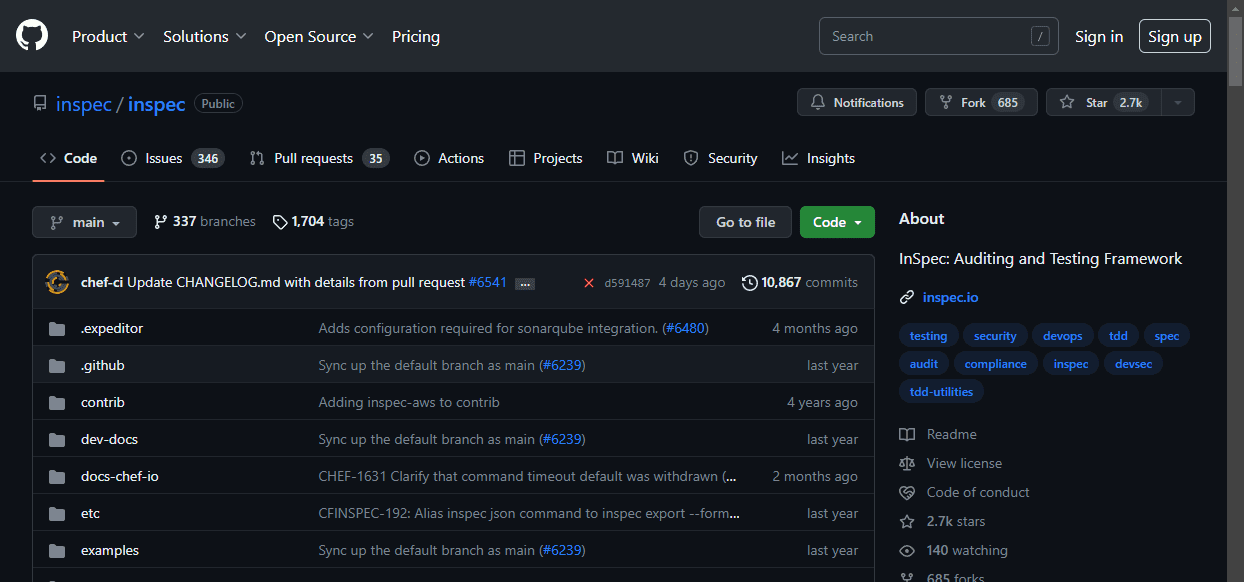Viewport: 1244px width, 582px height.
Task: Open the star lists dropdown arrow
Action: [x=1178, y=102]
